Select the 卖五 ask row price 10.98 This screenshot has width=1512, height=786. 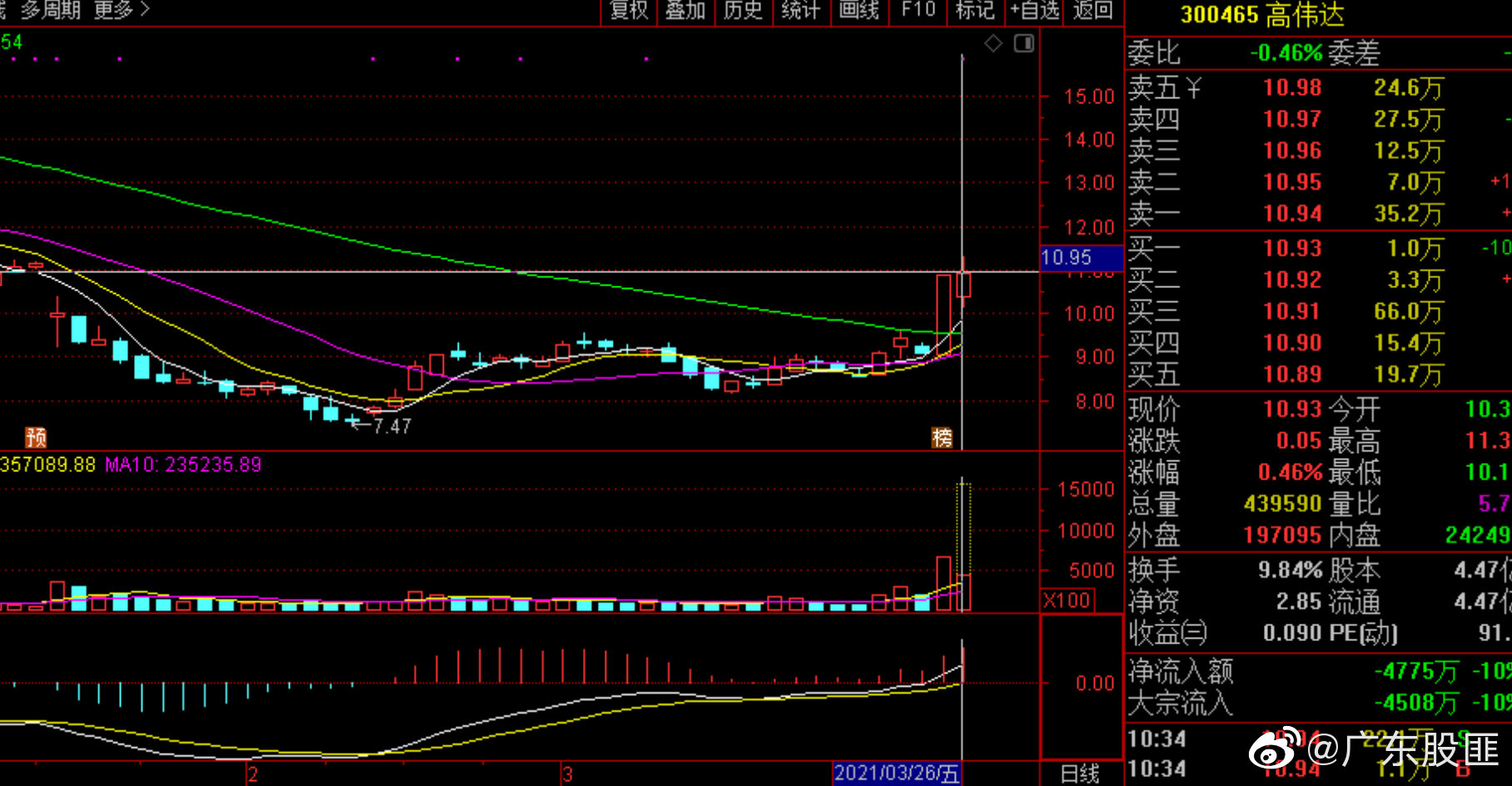pyautogui.click(x=1292, y=87)
